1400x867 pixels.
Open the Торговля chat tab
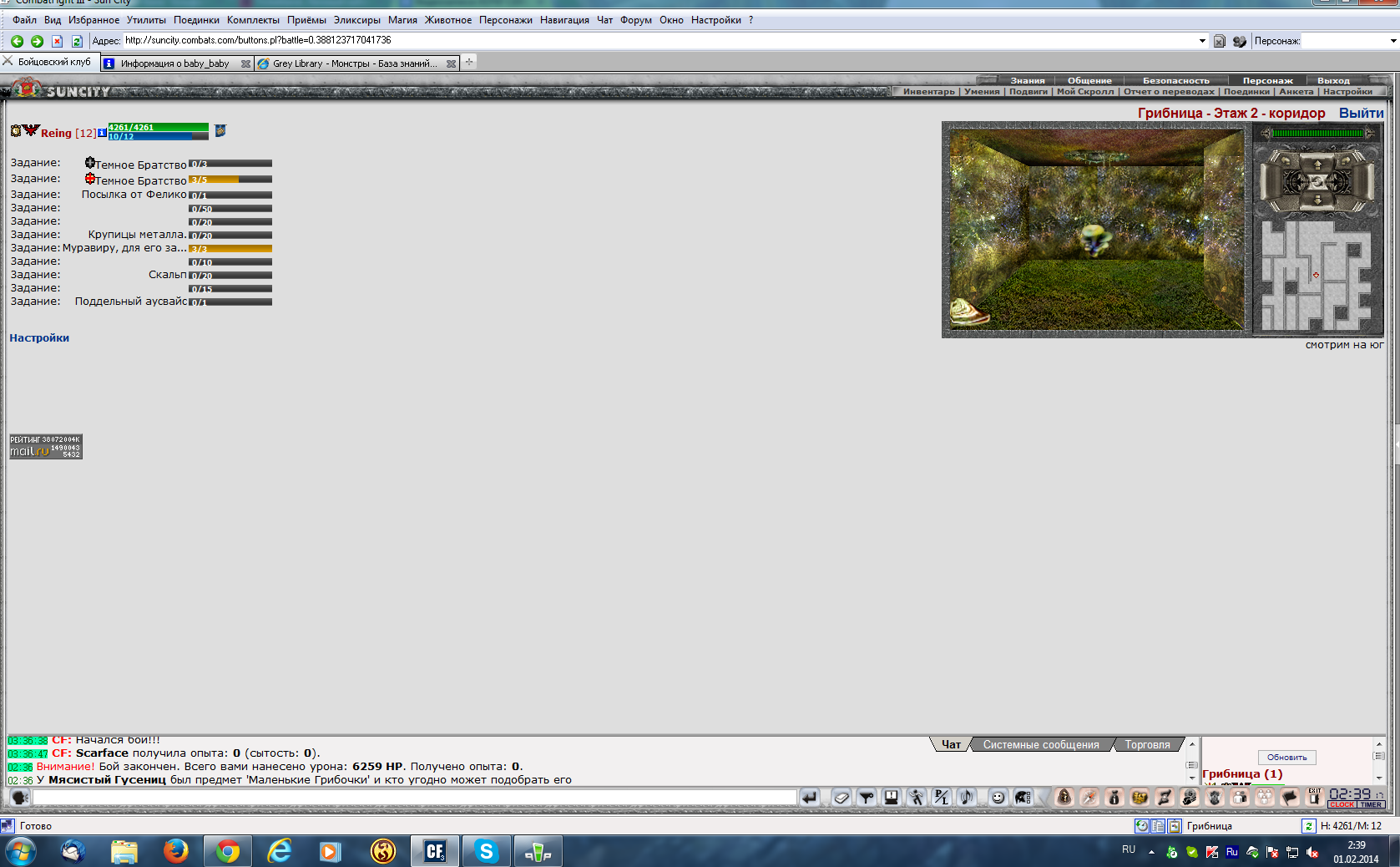[1147, 745]
